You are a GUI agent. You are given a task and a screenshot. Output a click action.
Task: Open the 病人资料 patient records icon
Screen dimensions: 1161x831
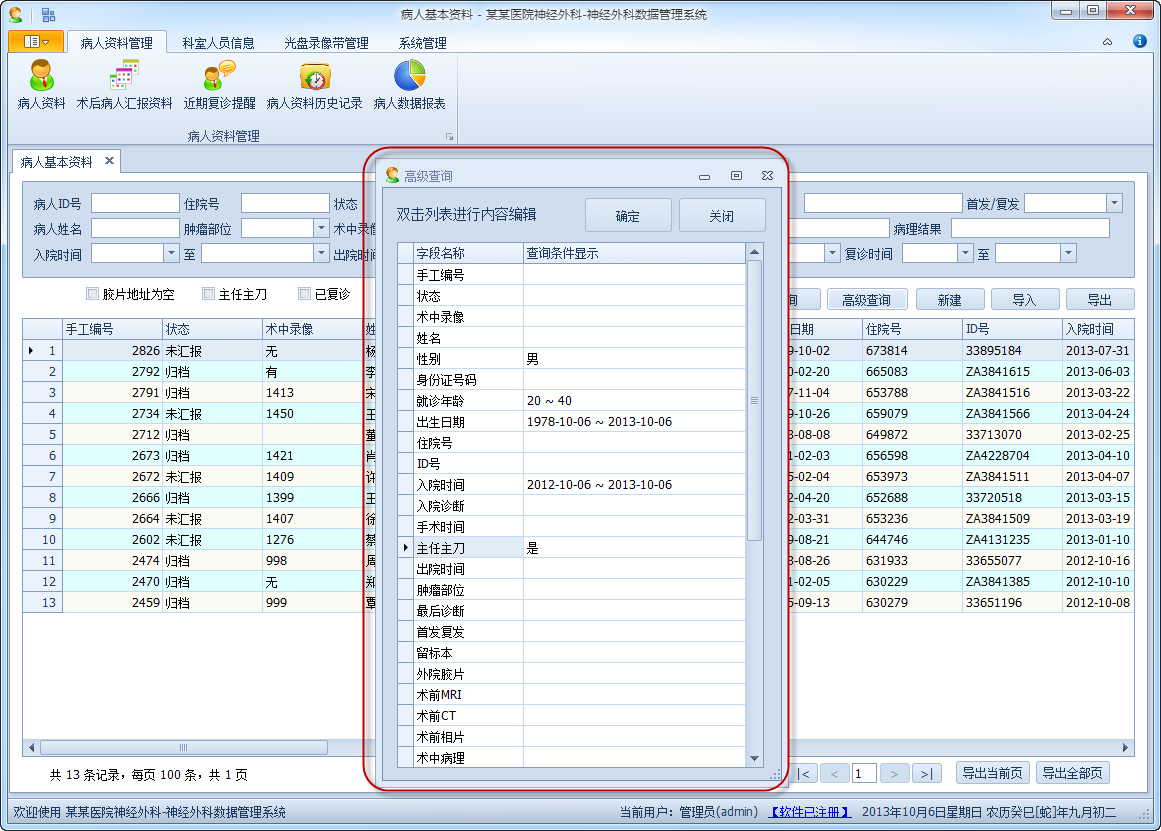[41, 77]
